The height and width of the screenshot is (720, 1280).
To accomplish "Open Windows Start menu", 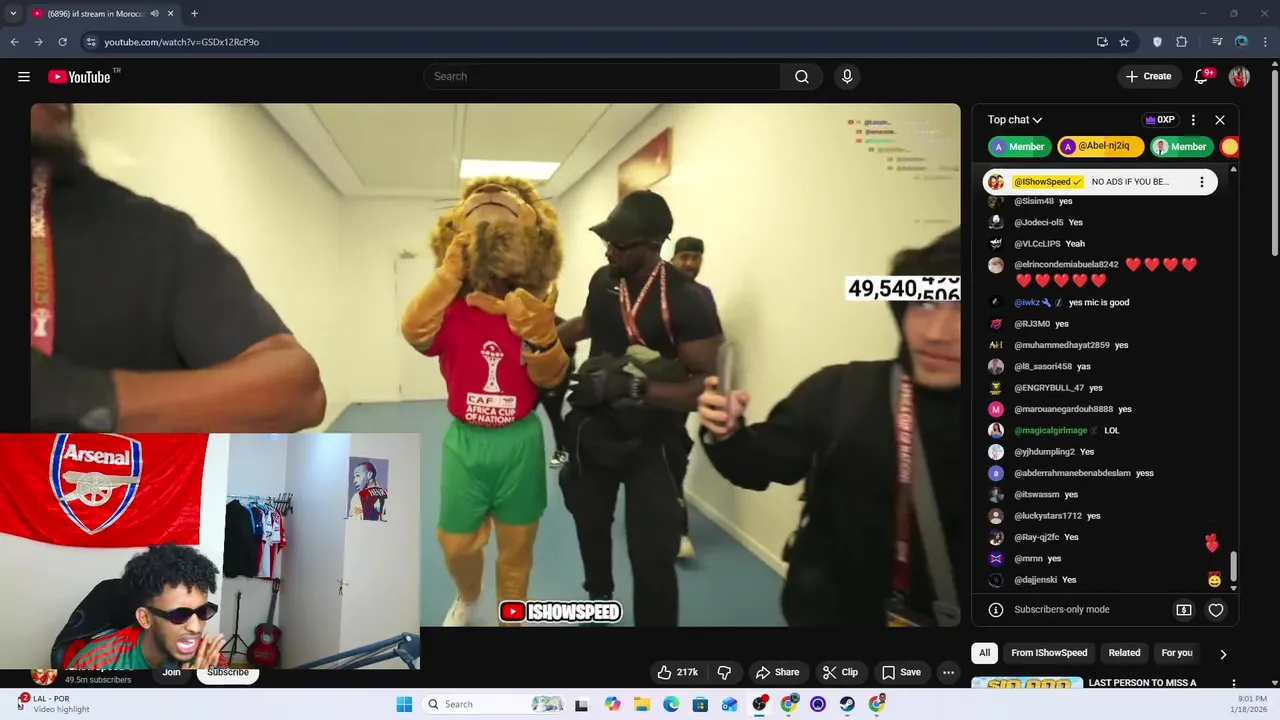I will click(404, 704).
